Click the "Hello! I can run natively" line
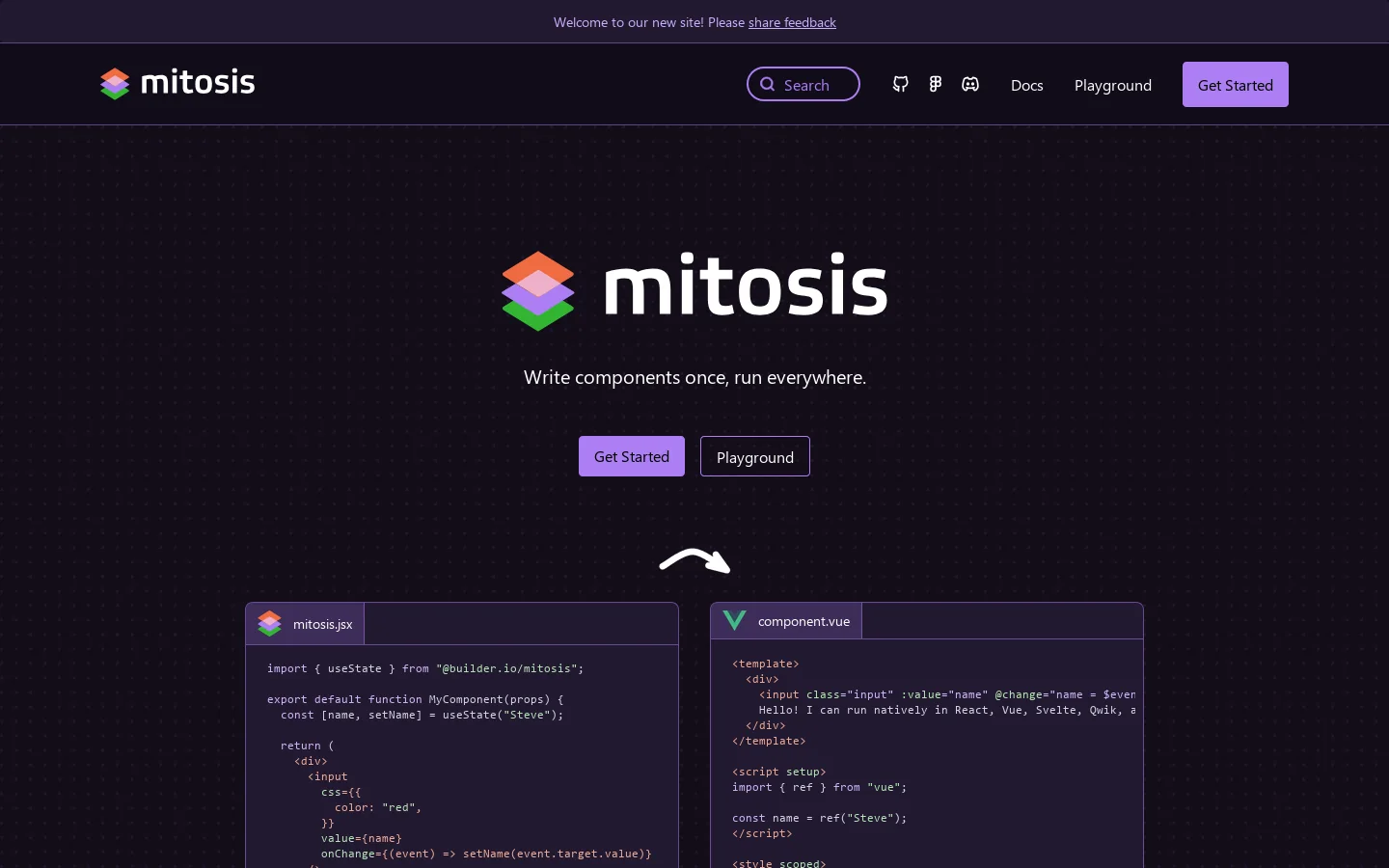This screenshot has width=1389, height=868. click(947, 710)
